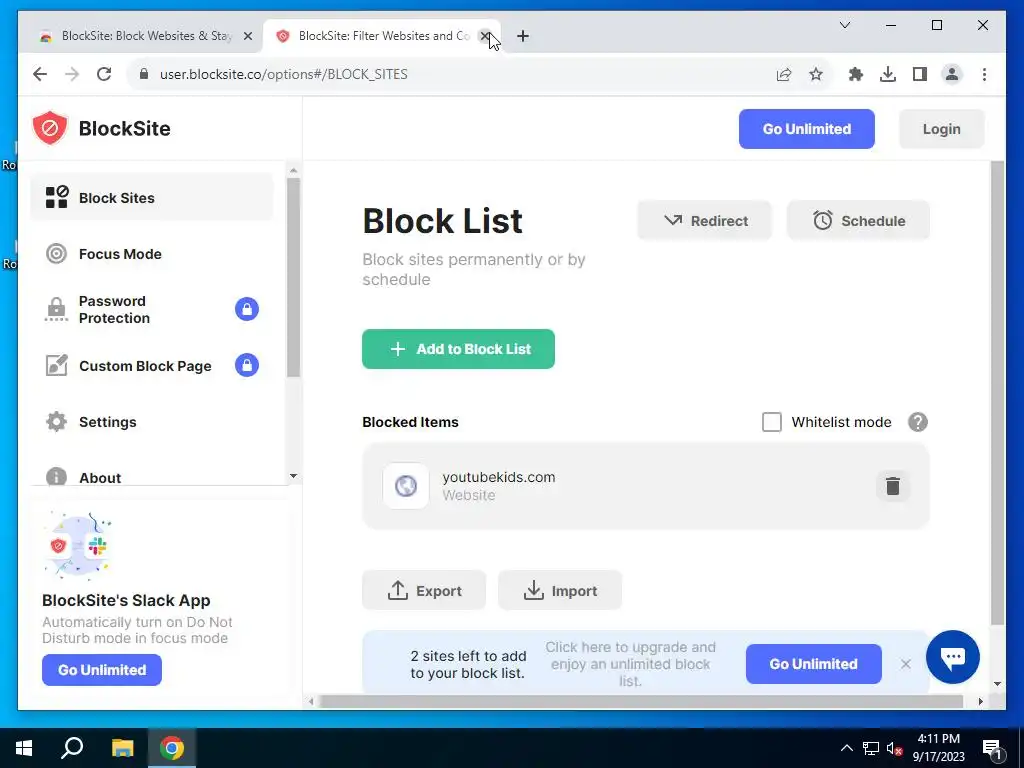Viewport: 1024px width, 768px height.
Task: Click the sidebar scroll-down arrow
Action: click(x=293, y=476)
